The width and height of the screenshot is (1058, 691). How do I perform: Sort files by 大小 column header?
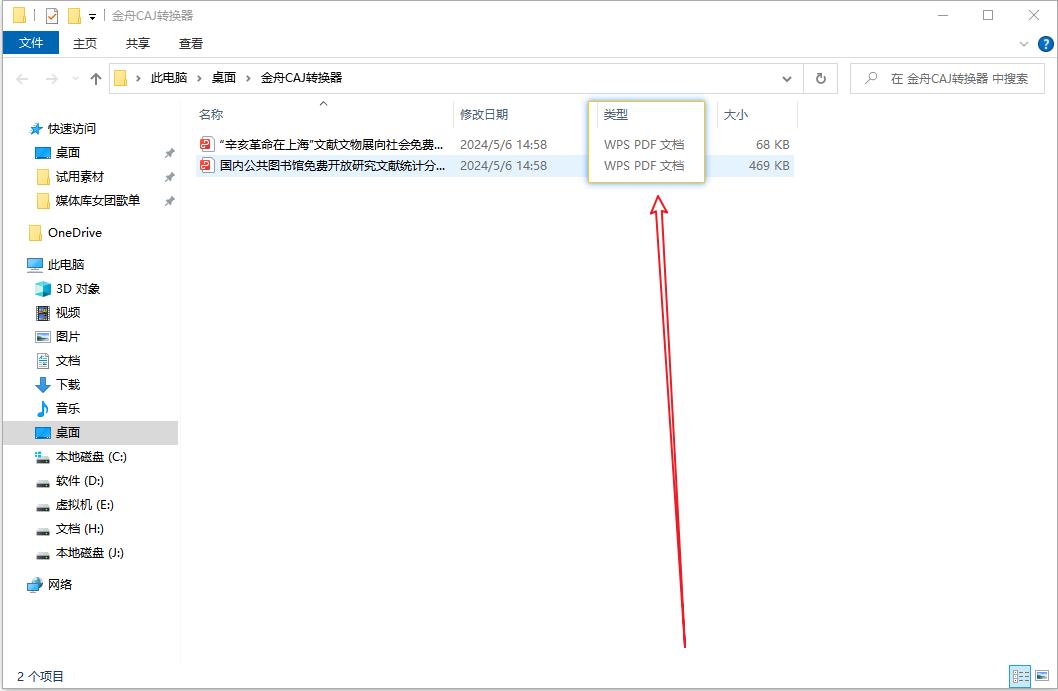point(736,115)
